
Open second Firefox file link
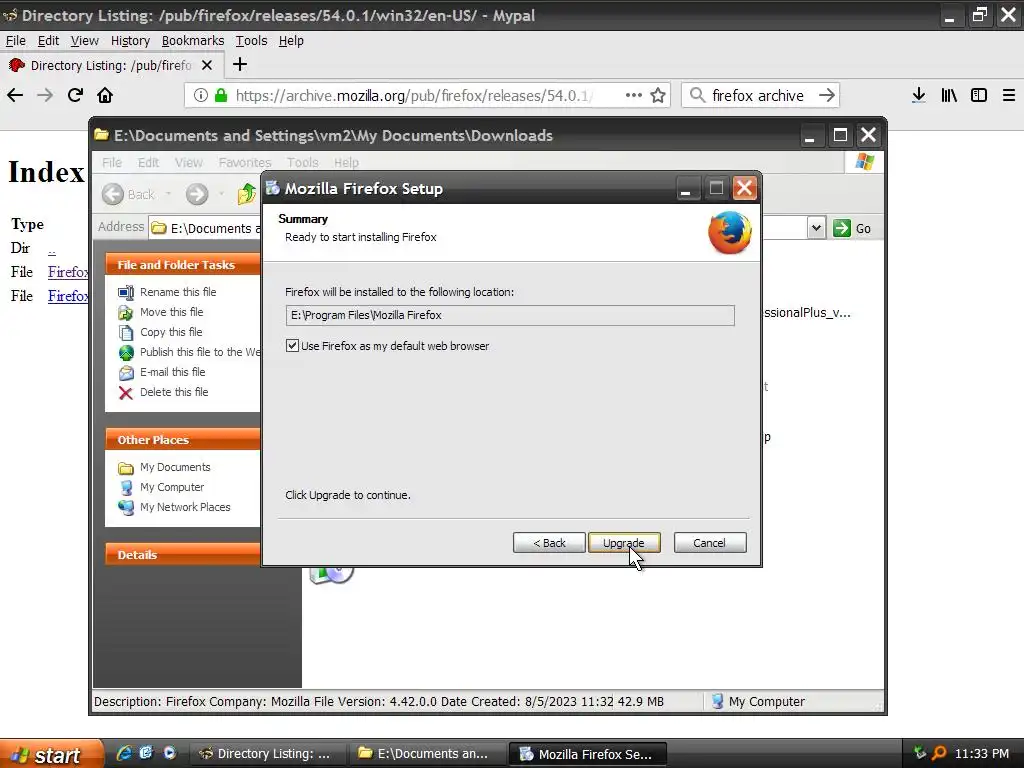click(68, 296)
